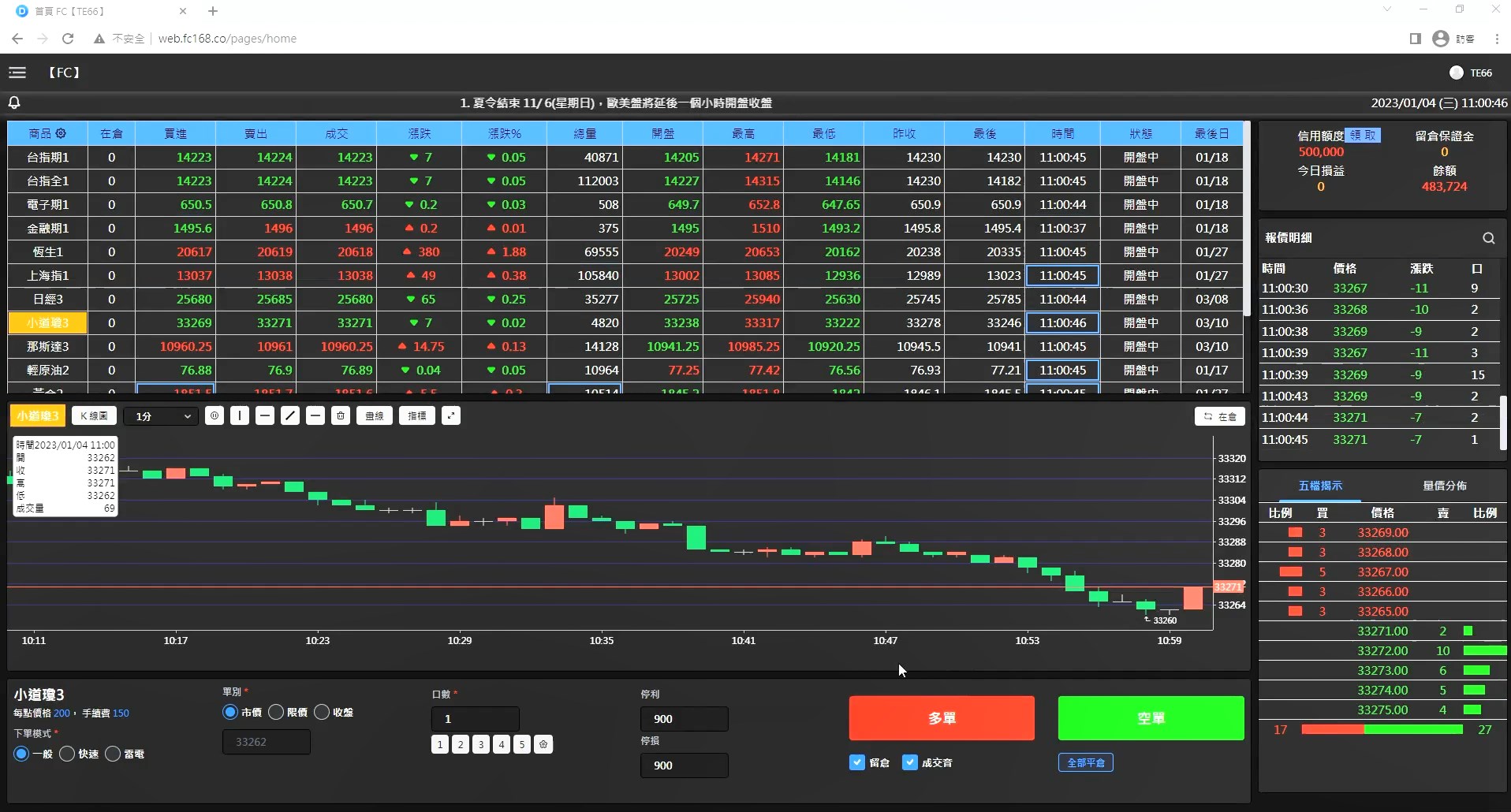This screenshot has width=1511, height=812.
Task: Open the 1分 timeframe dropdown
Action: [x=162, y=416]
